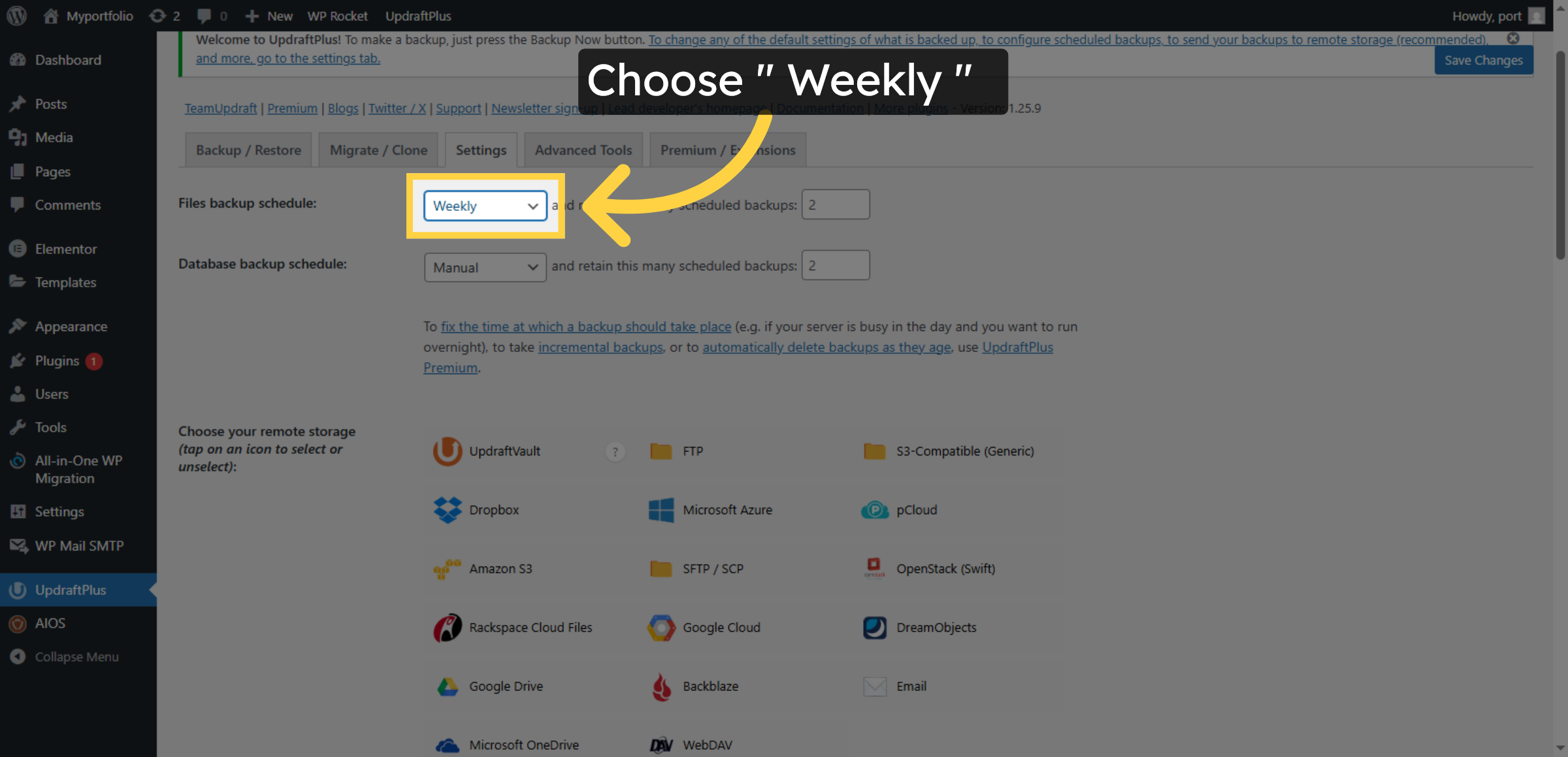Image resolution: width=1568 pixels, height=757 pixels.
Task: Select the Email storage icon
Action: coord(875,686)
